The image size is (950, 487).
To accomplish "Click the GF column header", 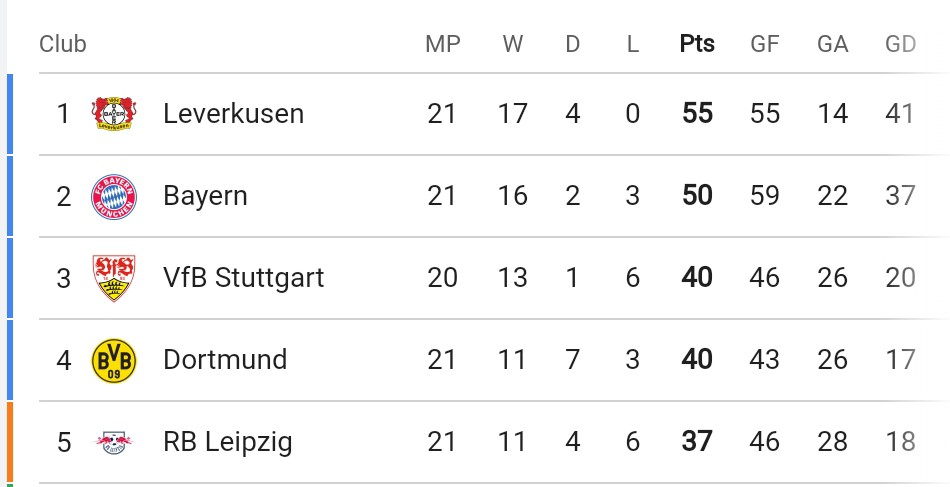I will coord(765,44).
